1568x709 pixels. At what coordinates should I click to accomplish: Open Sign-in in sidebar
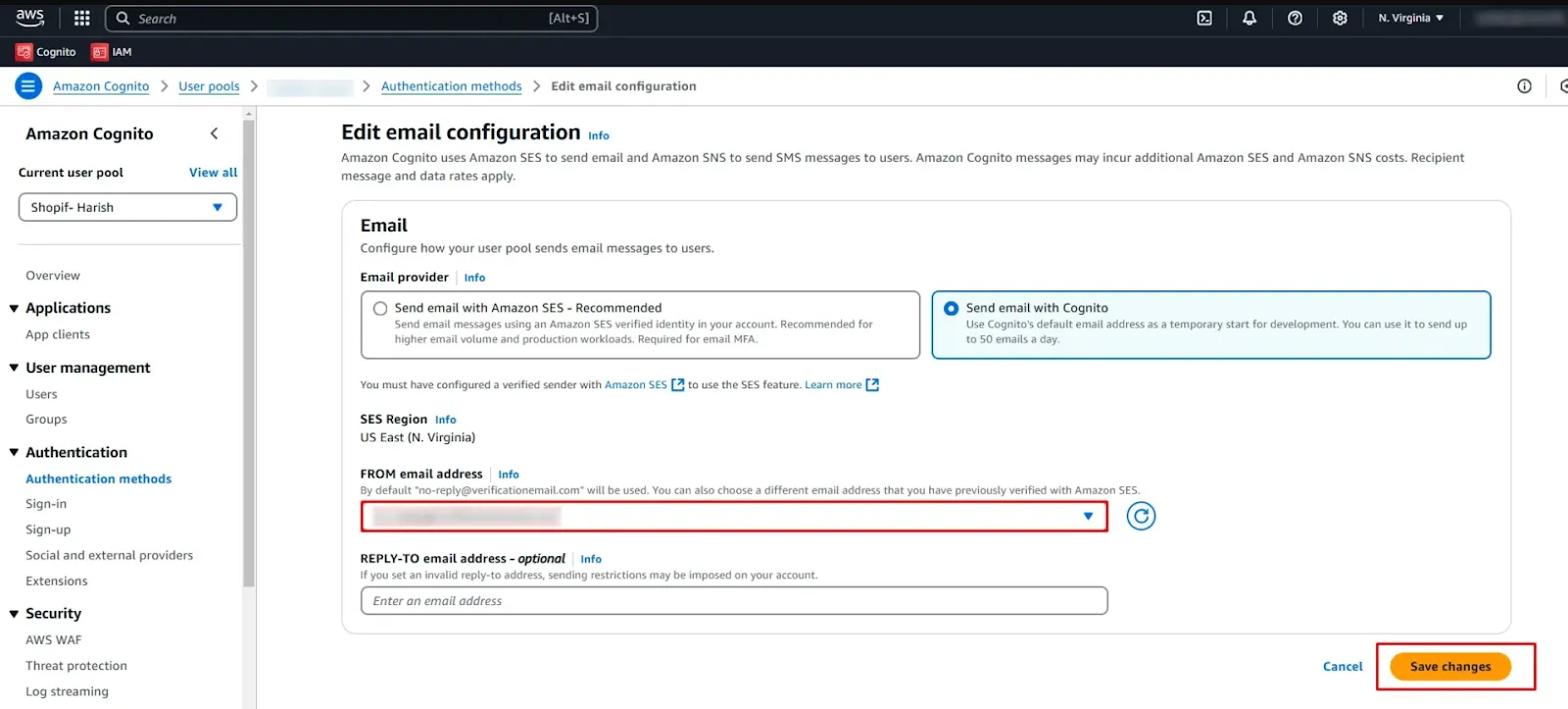[46, 504]
